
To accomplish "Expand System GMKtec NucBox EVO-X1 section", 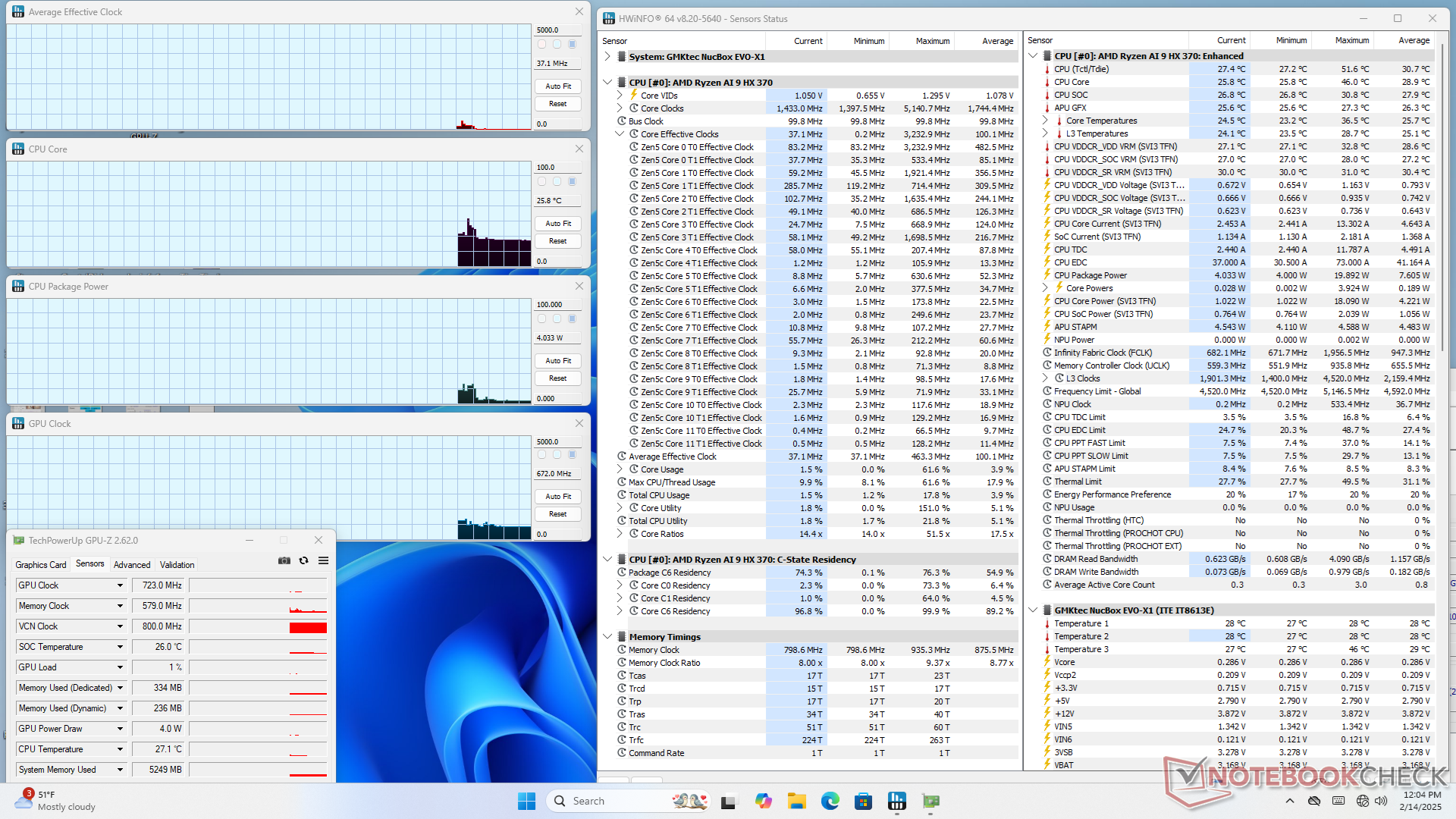I will tap(607, 57).
